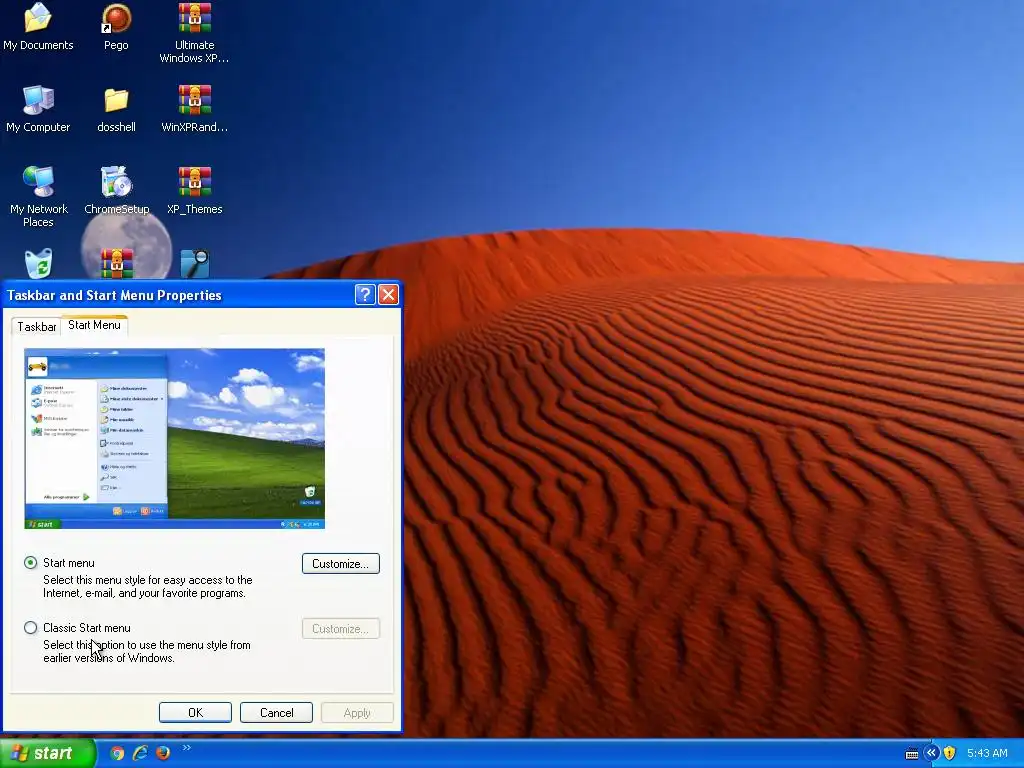
Task: Show hidden tray icons with the arrow
Action: 931,753
